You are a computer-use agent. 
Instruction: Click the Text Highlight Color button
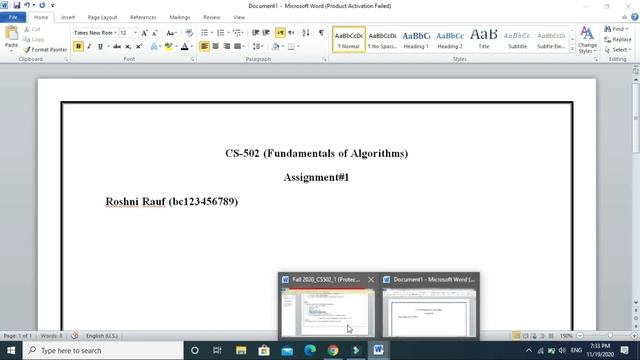coord(168,46)
